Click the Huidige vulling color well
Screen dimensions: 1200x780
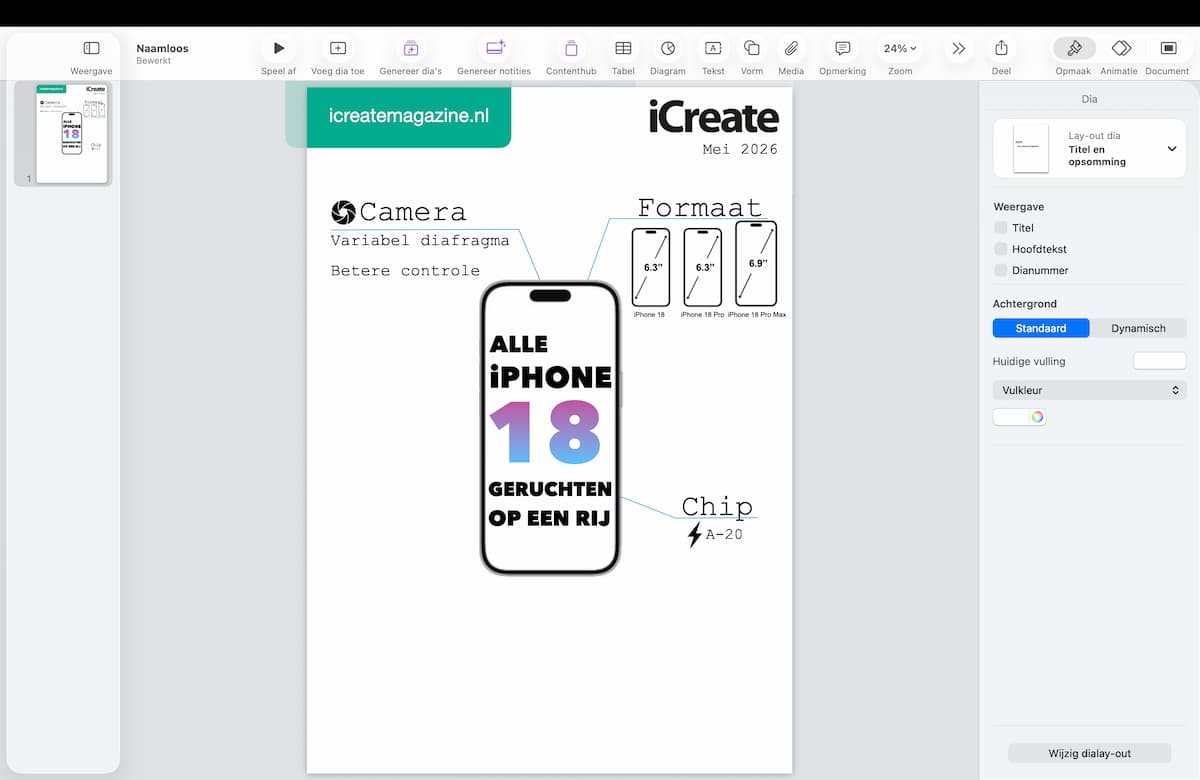pyautogui.click(x=1159, y=361)
